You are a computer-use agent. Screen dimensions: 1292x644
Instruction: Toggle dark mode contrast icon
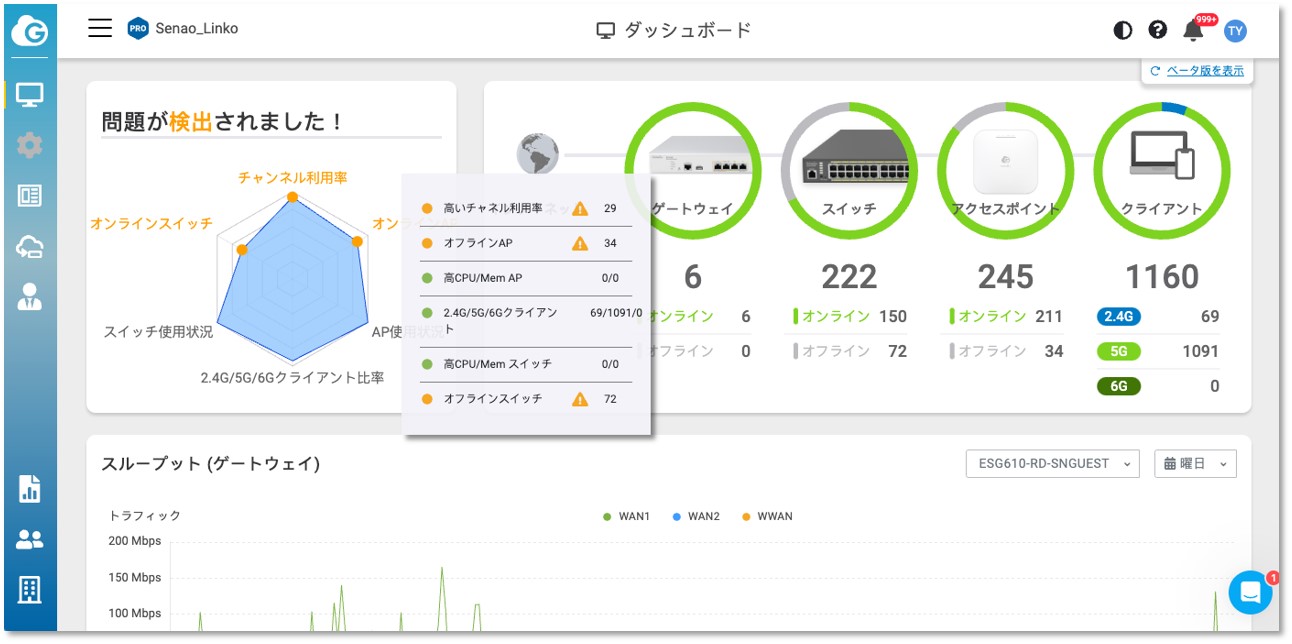tap(1123, 30)
